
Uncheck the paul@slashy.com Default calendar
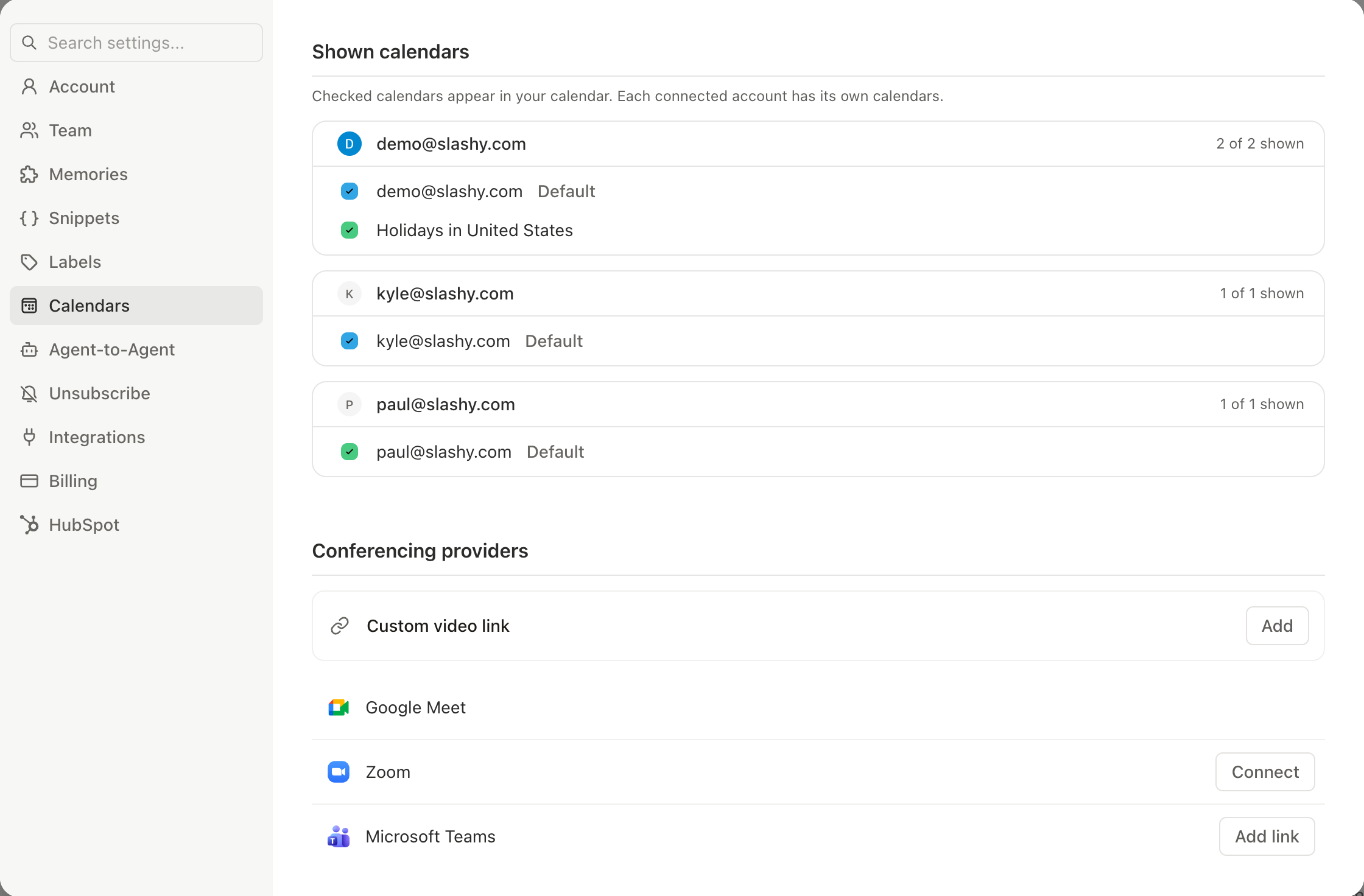click(350, 452)
